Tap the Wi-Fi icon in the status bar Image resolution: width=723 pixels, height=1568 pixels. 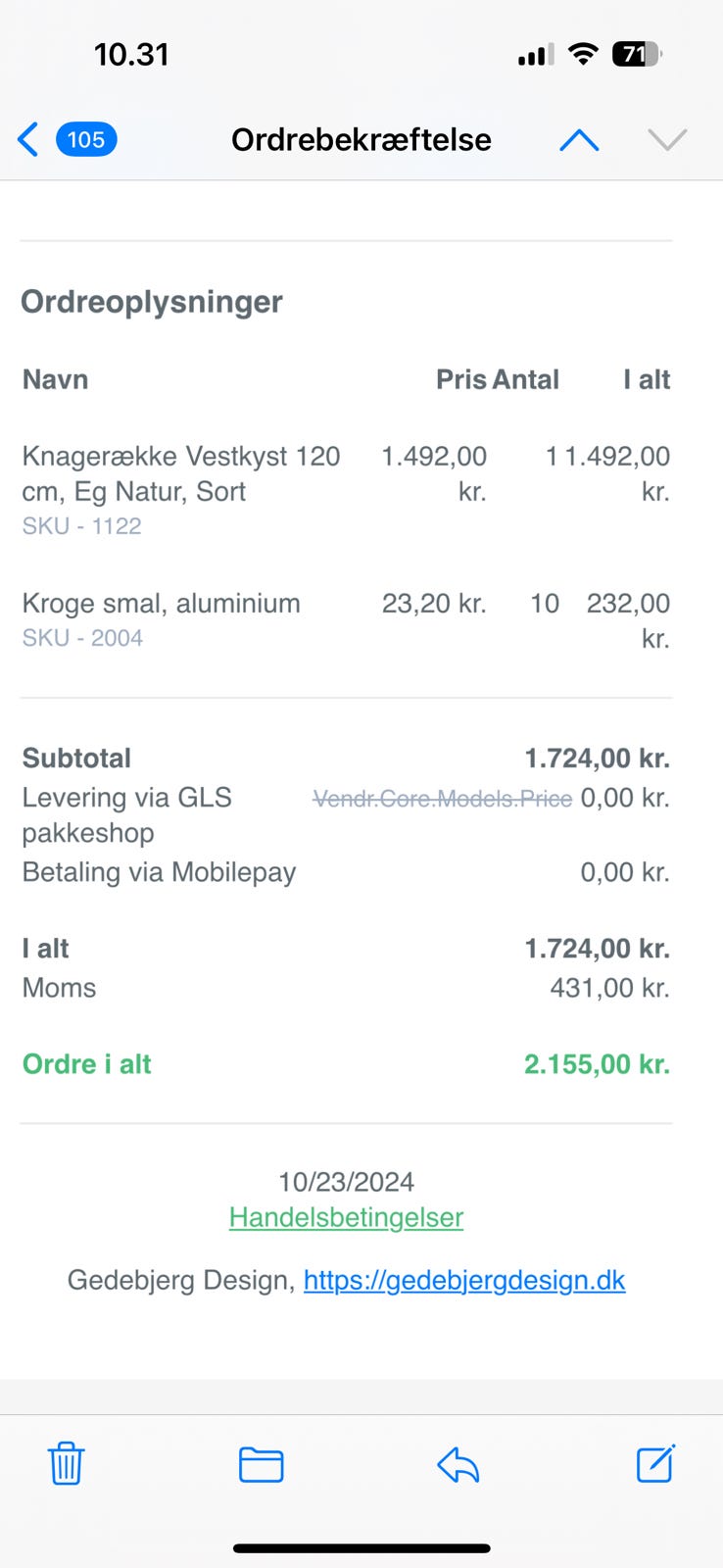click(x=583, y=55)
